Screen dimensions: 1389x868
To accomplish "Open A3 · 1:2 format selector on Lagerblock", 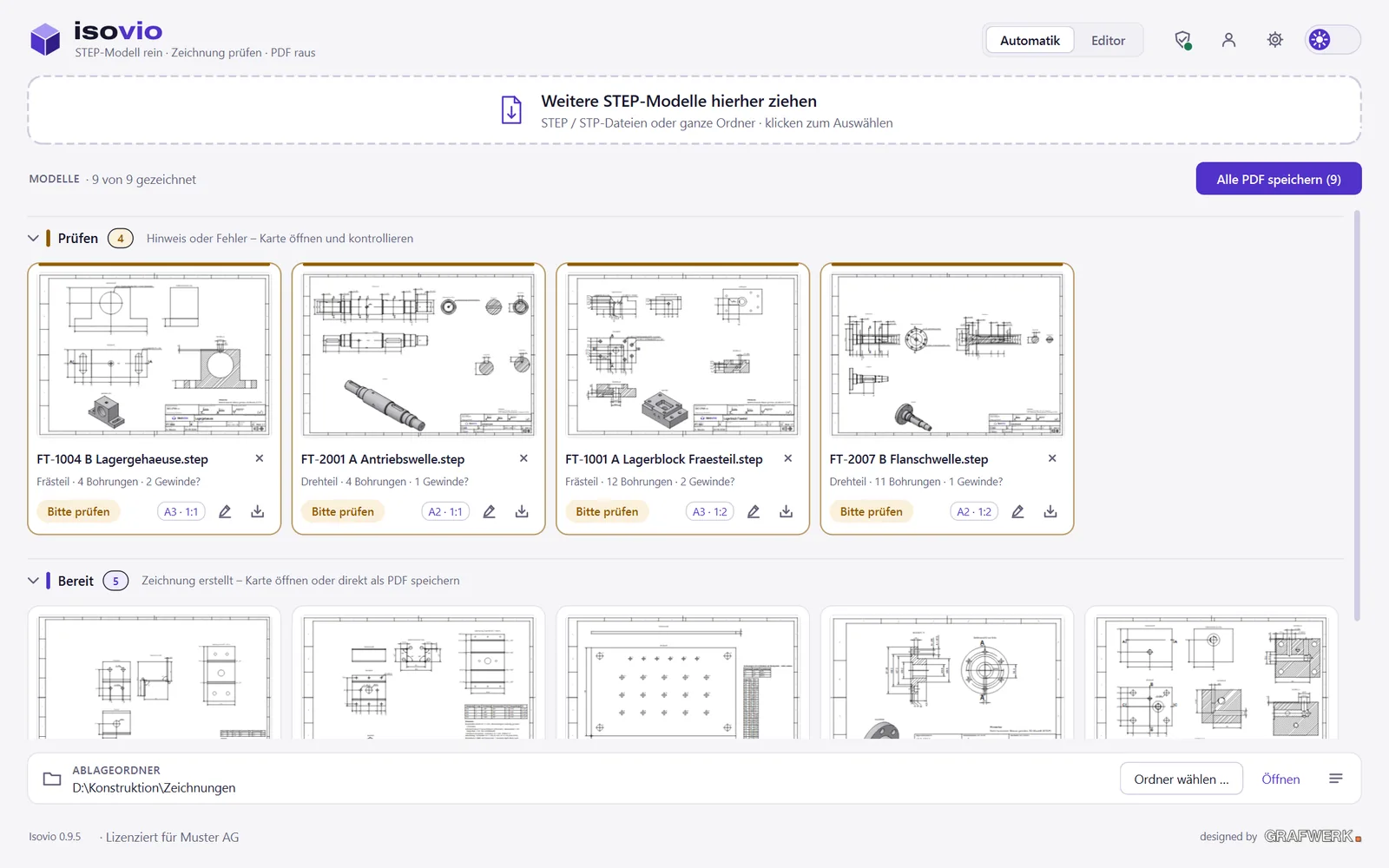I will (x=710, y=512).
